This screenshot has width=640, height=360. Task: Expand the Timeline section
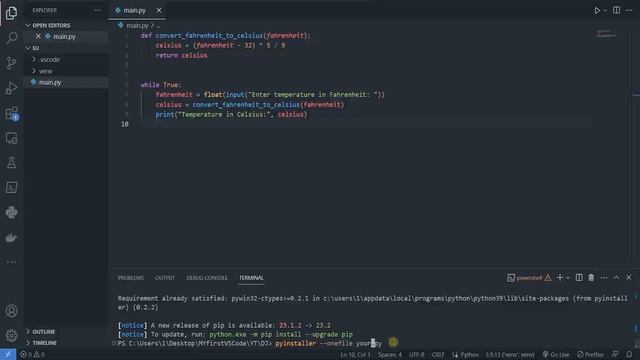[x=44, y=343]
